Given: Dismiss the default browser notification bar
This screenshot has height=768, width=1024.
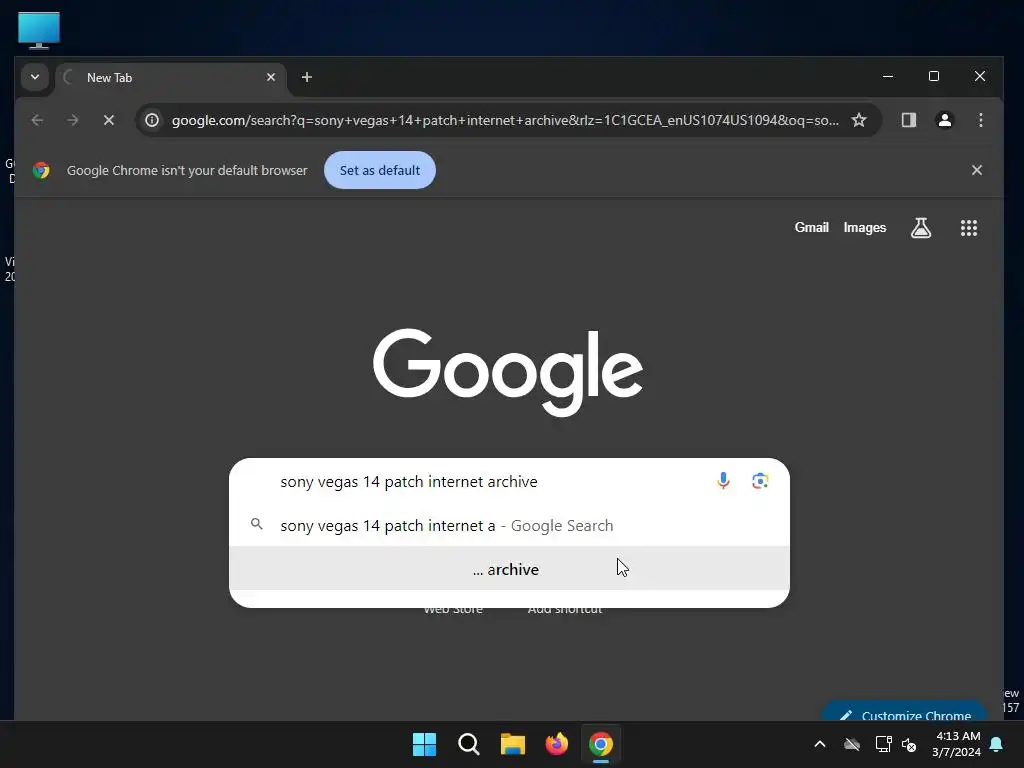Looking at the screenshot, I should (976, 170).
